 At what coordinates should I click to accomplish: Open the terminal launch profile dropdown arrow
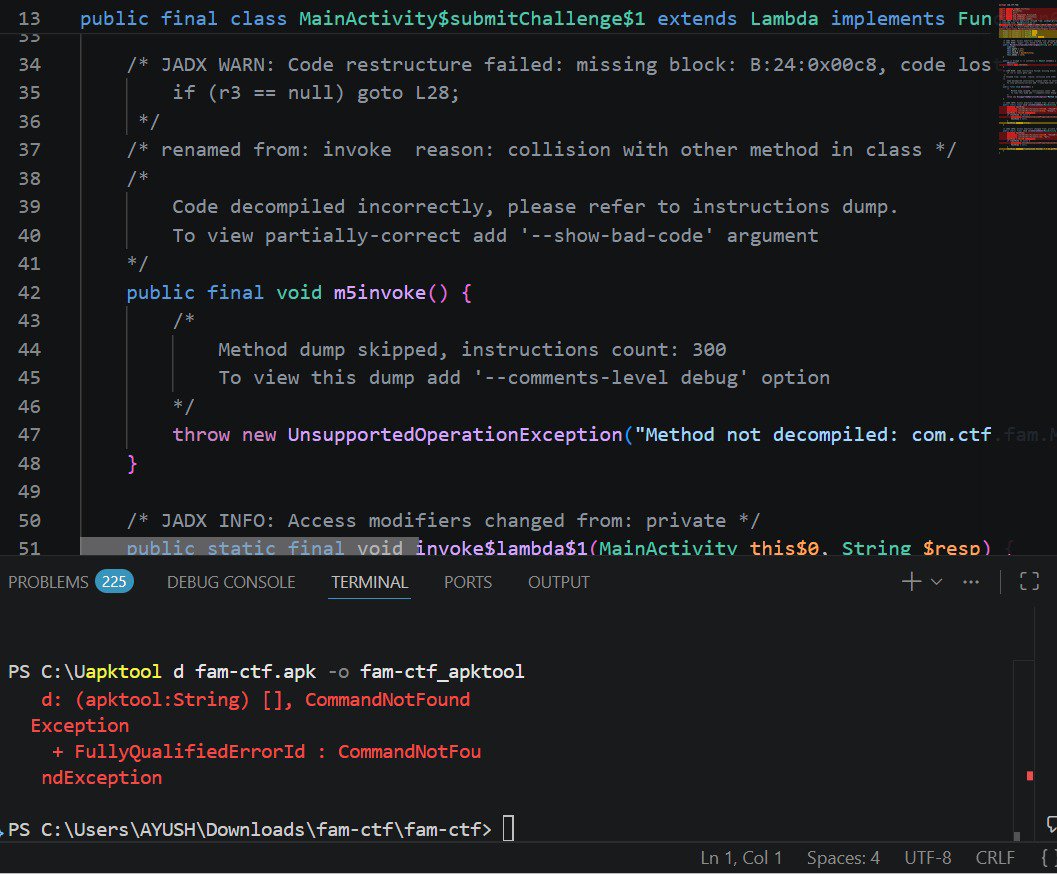click(x=936, y=582)
